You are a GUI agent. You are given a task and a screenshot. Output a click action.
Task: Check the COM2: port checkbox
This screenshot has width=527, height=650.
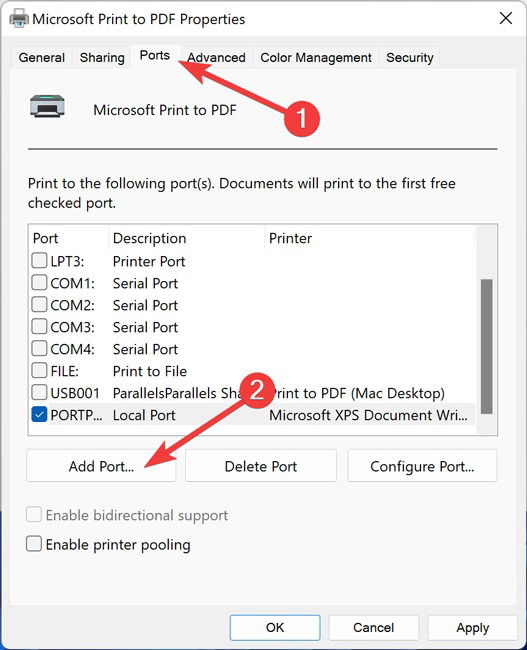coord(39,305)
